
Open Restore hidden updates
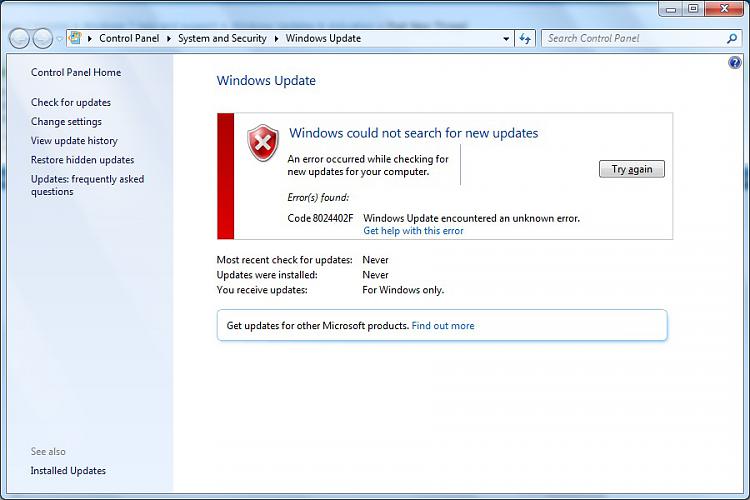82,160
